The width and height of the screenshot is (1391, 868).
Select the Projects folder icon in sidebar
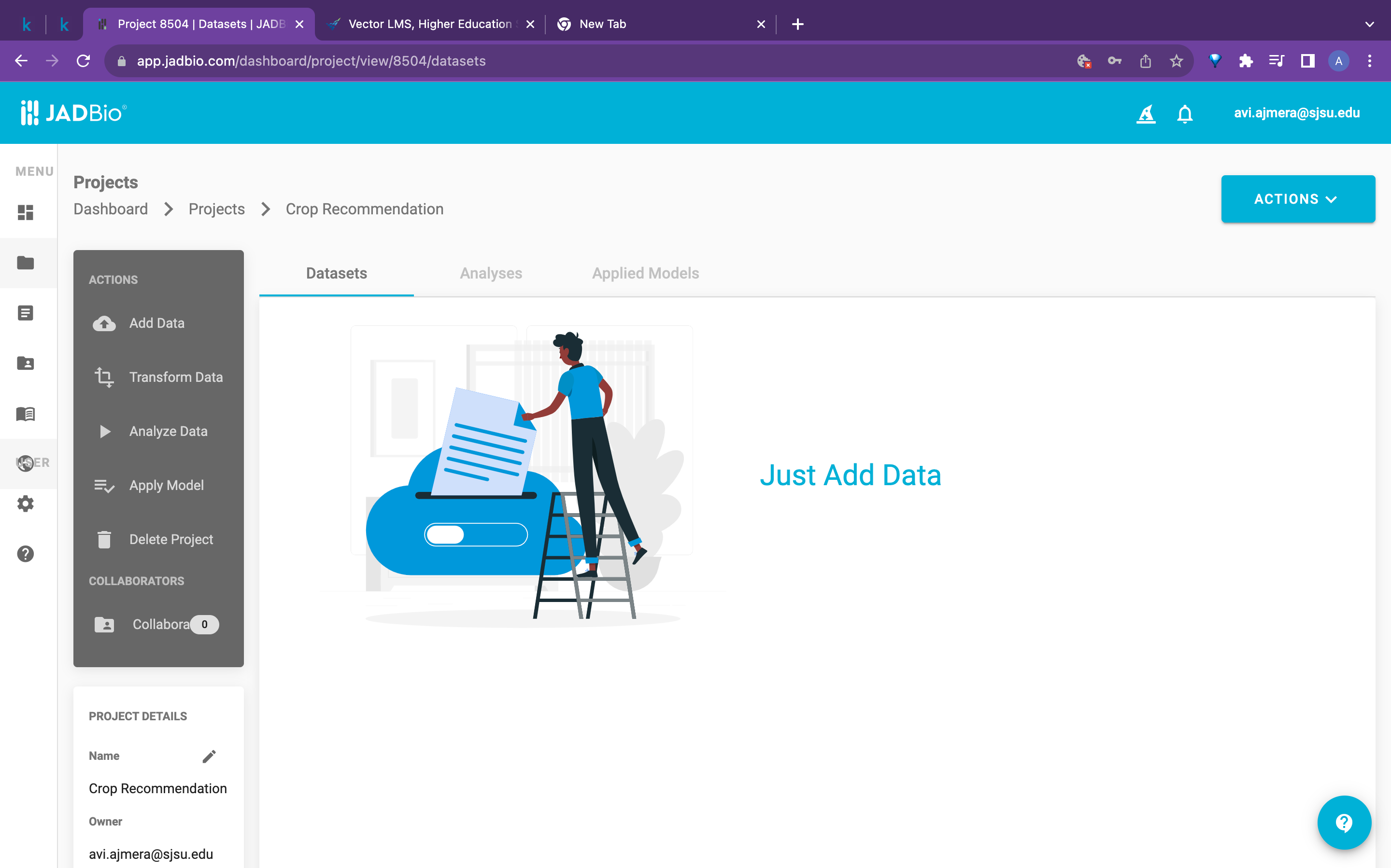pos(25,263)
